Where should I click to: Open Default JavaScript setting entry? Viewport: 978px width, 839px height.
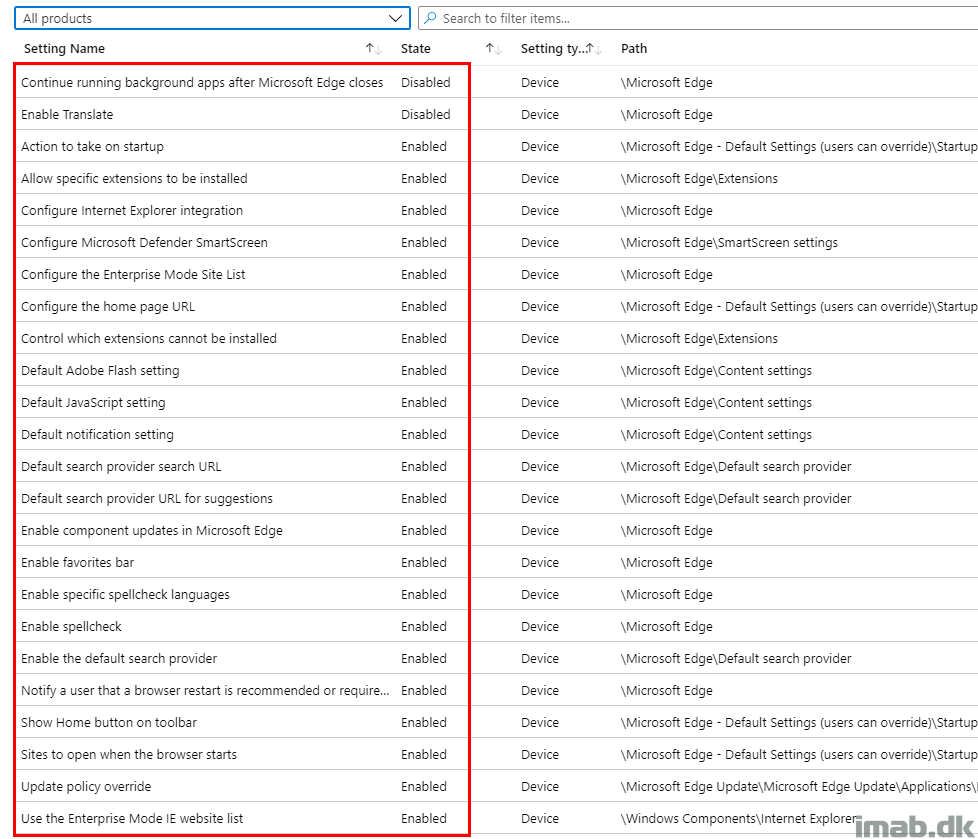point(93,402)
